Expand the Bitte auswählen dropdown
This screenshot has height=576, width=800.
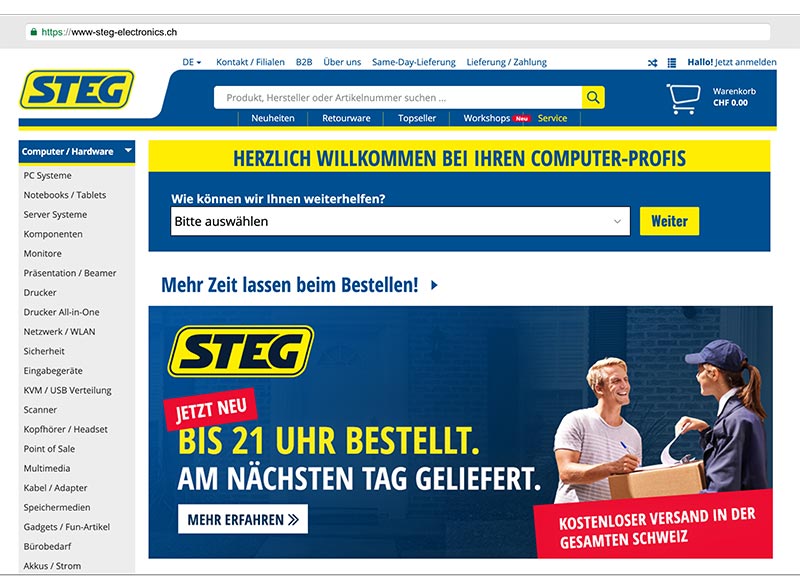(401, 221)
